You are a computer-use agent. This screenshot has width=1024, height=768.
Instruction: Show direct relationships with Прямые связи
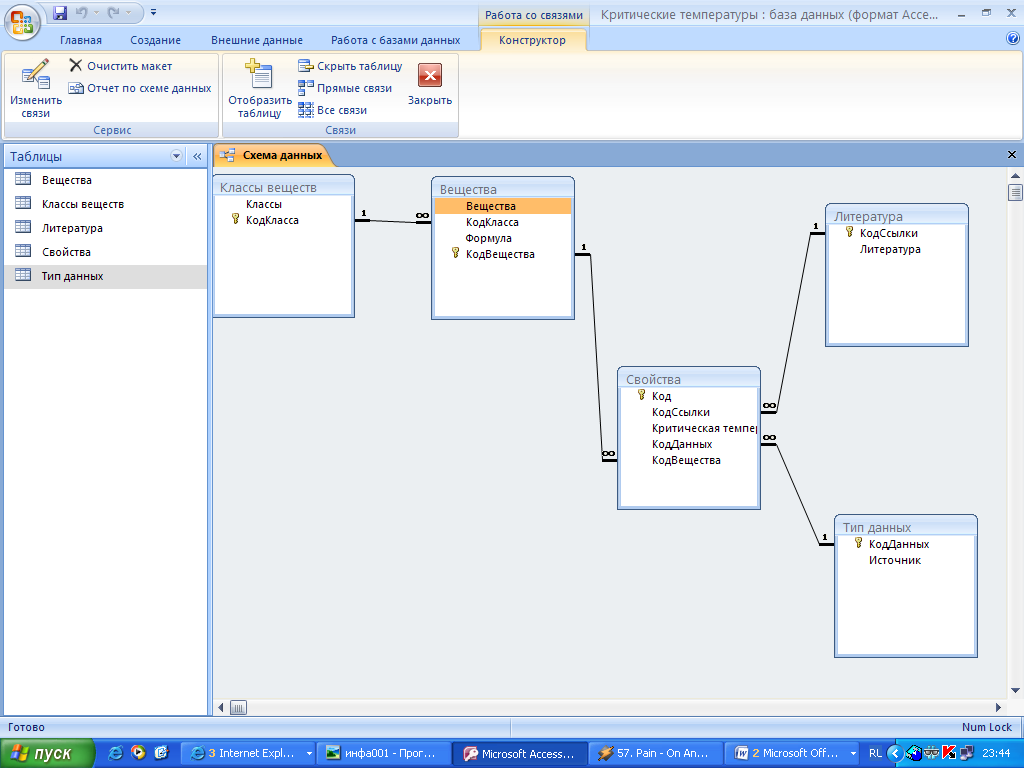click(345, 88)
